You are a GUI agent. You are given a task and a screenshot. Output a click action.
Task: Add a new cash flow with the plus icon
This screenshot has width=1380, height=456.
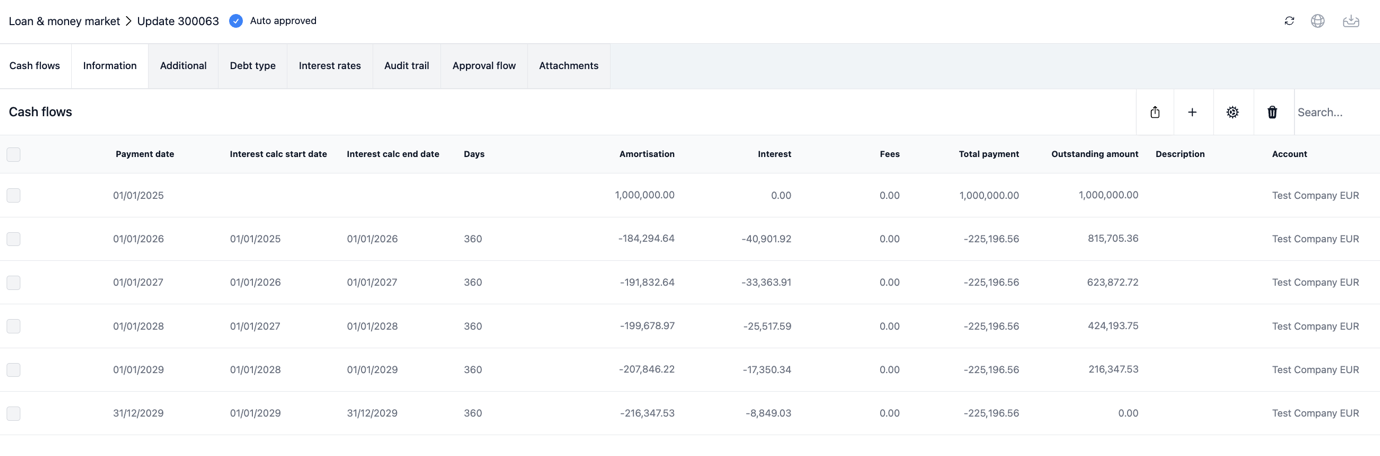pos(1192,112)
